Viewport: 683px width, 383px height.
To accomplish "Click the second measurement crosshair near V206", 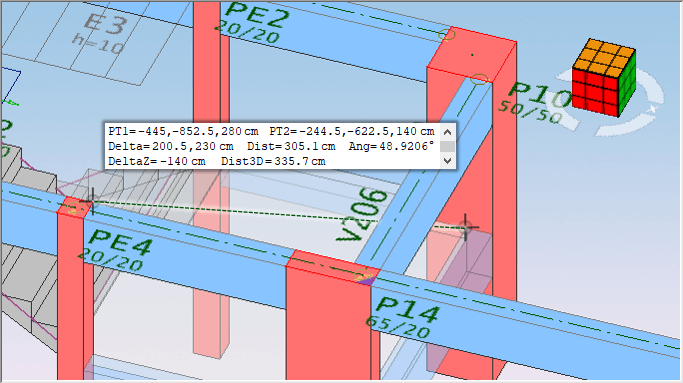I will [x=466, y=227].
